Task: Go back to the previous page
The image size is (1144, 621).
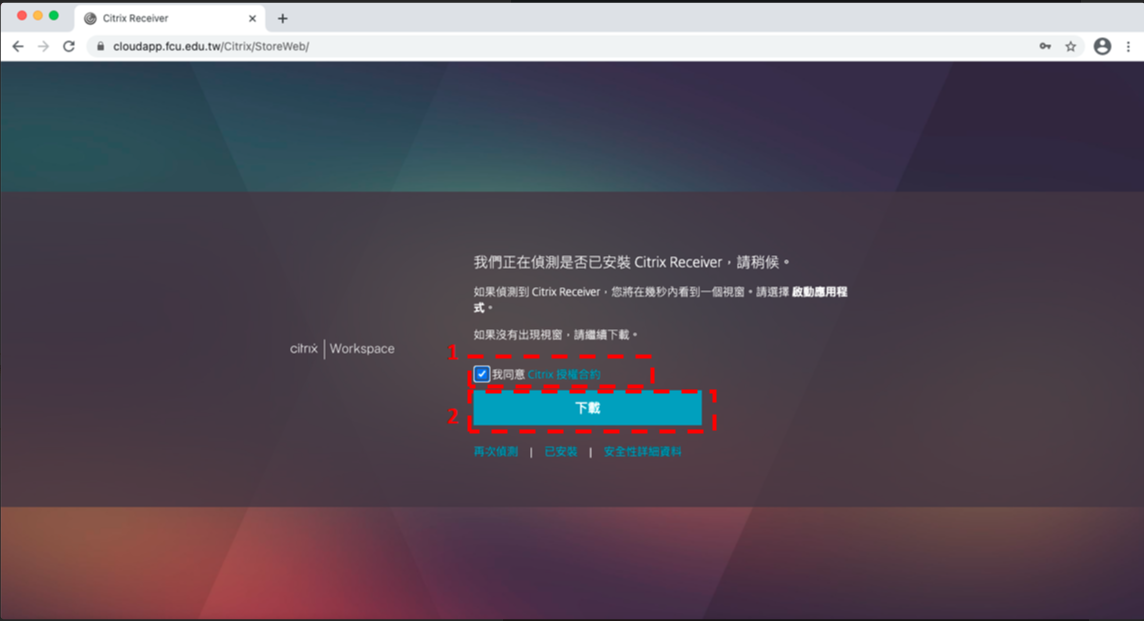Action: click(18, 46)
